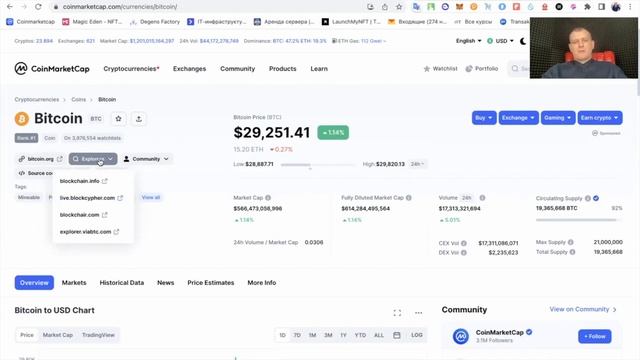The width and height of the screenshot is (640, 360).
Task: Switch chart to Market Cap view
Action: [58, 335]
